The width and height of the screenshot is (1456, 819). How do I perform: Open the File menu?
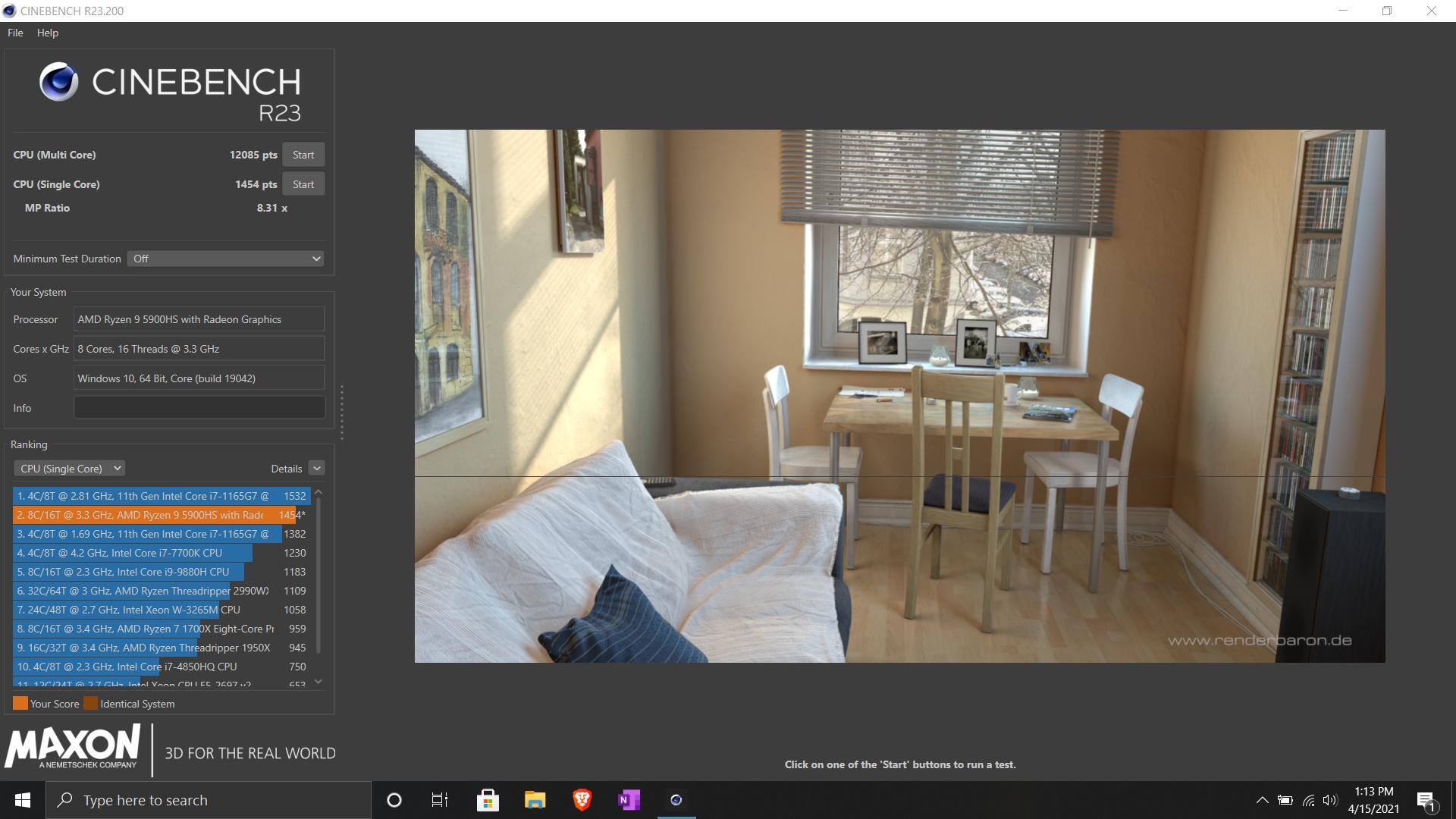point(15,33)
